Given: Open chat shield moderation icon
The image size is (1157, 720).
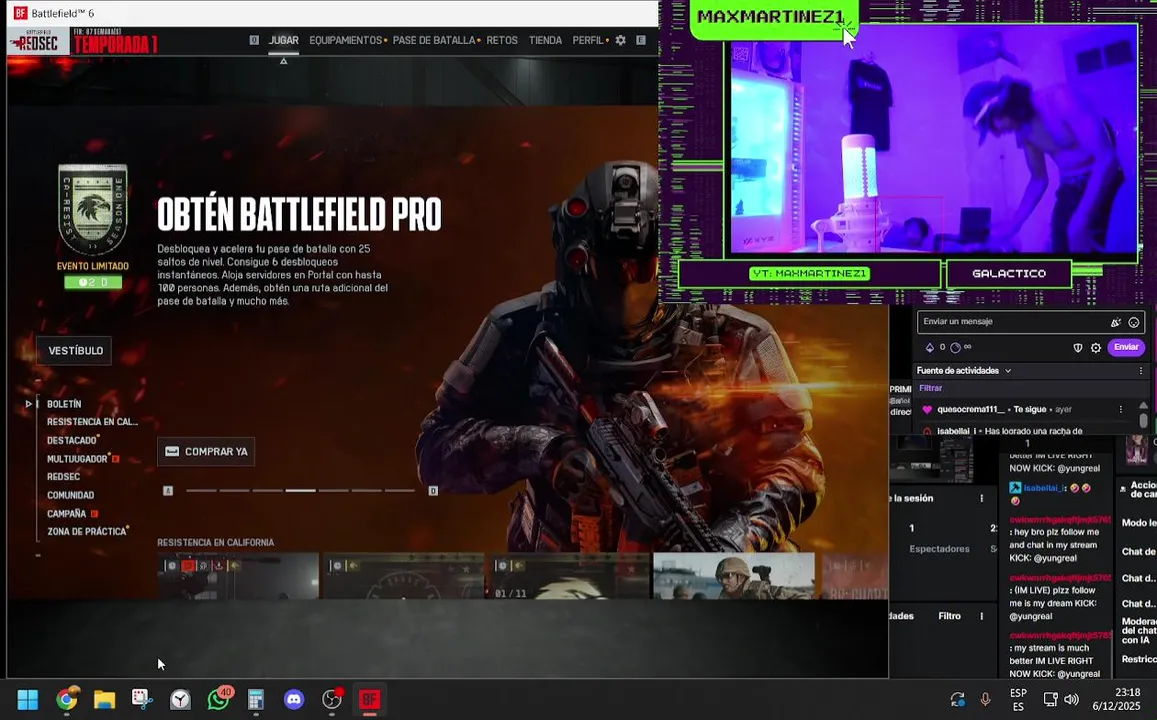Looking at the screenshot, I should [1077, 347].
